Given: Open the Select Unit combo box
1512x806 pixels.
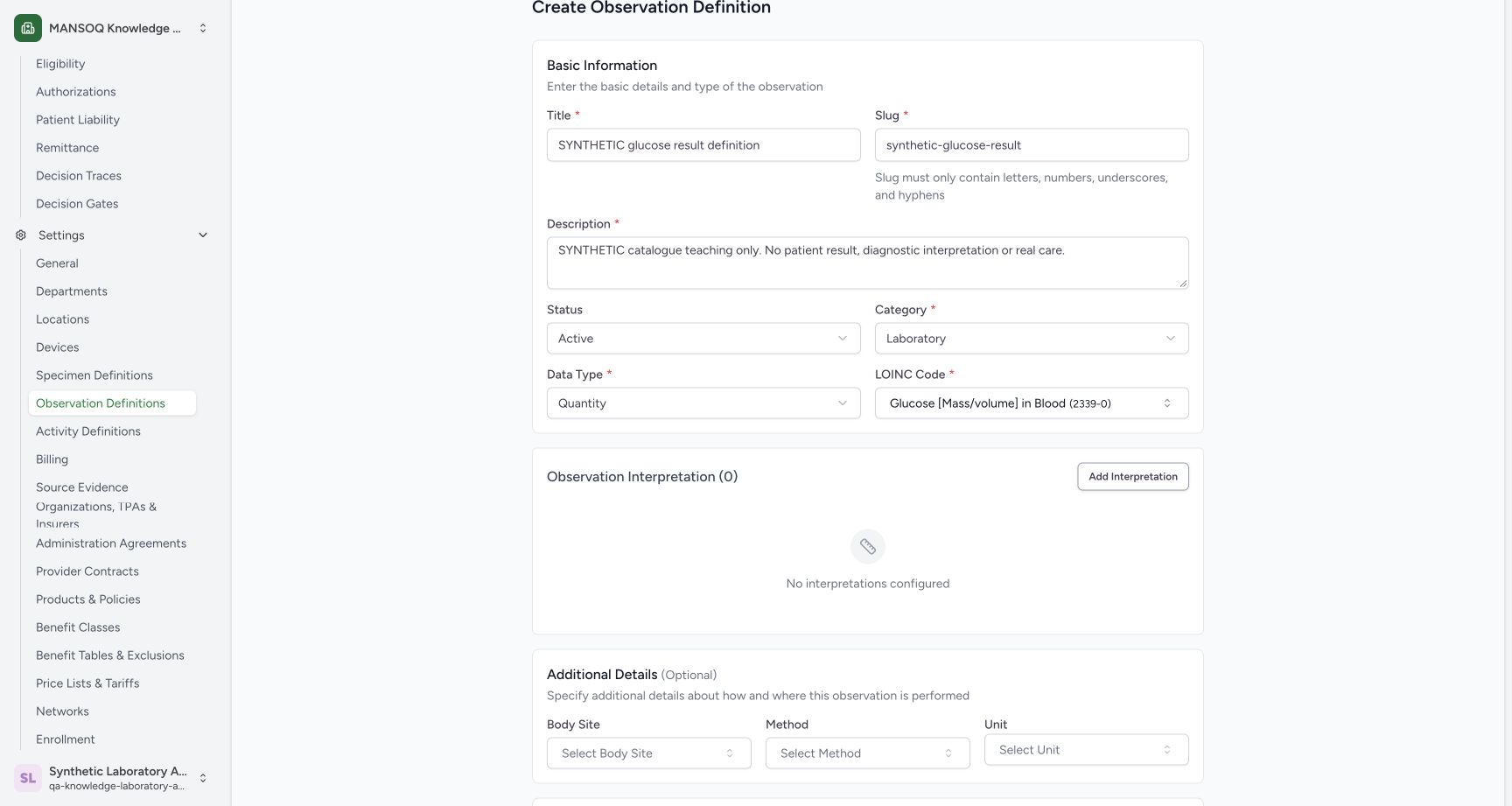Looking at the screenshot, I should [x=1087, y=750].
